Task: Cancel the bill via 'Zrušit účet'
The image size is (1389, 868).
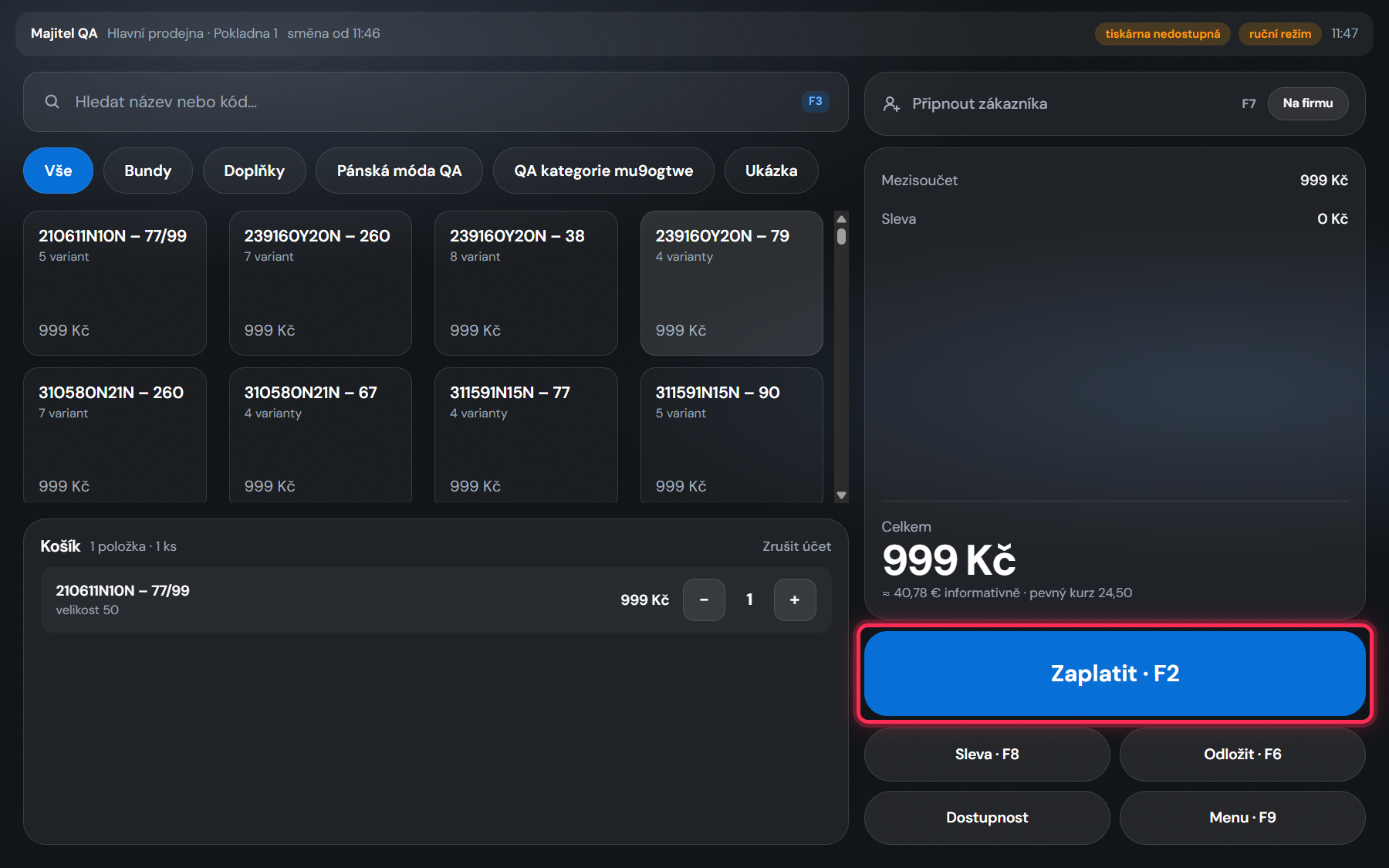Action: pyautogui.click(x=796, y=546)
